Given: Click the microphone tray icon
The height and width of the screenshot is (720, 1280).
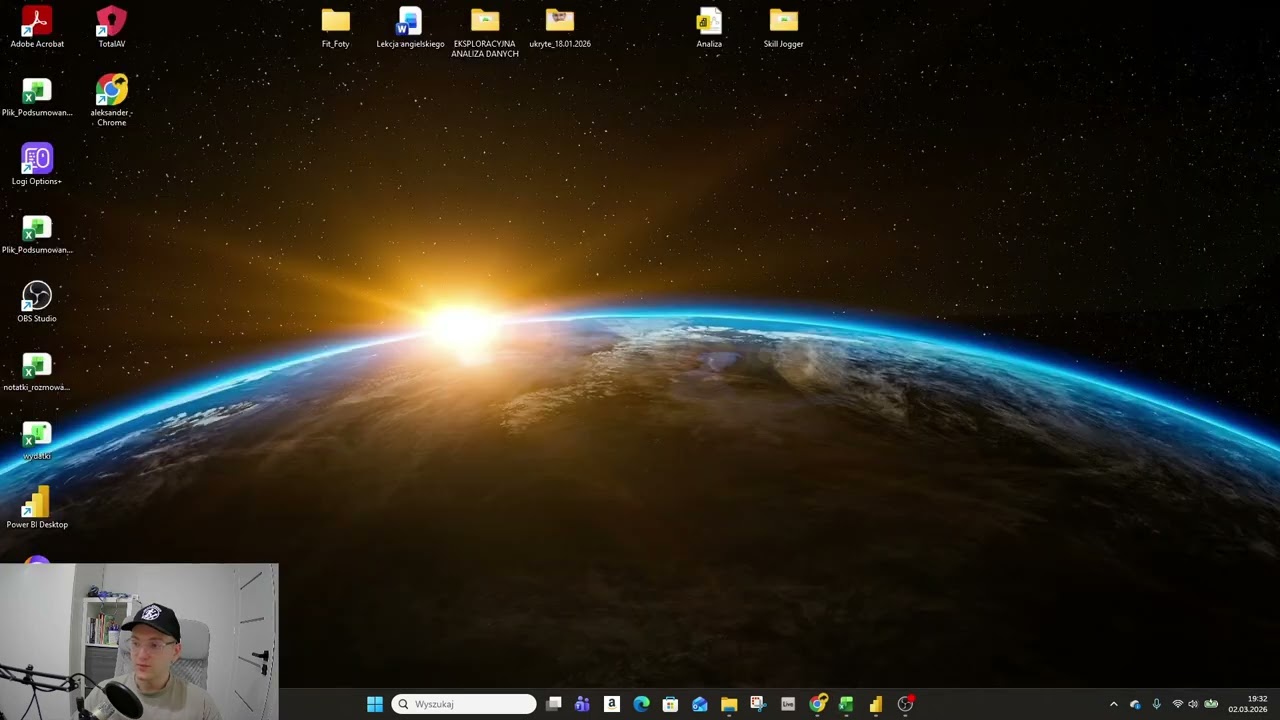Looking at the screenshot, I should pos(1157,704).
